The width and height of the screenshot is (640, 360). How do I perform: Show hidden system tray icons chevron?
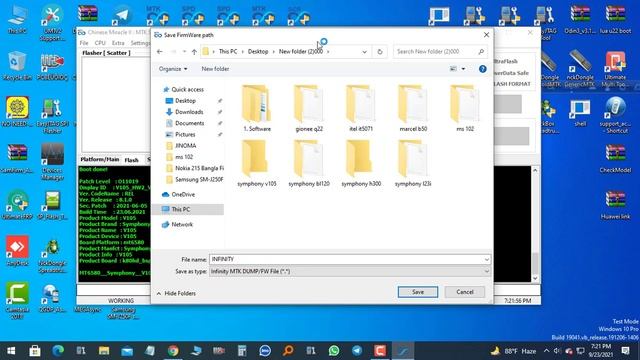click(x=546, y=351)
